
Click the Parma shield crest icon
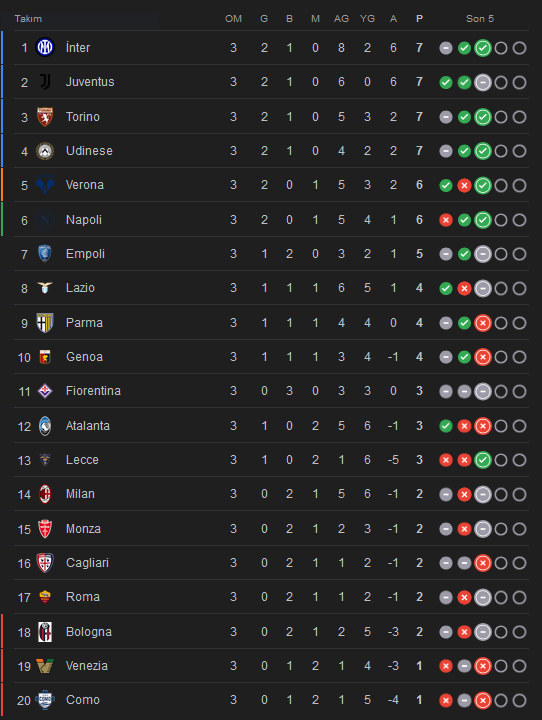(45, 323)
